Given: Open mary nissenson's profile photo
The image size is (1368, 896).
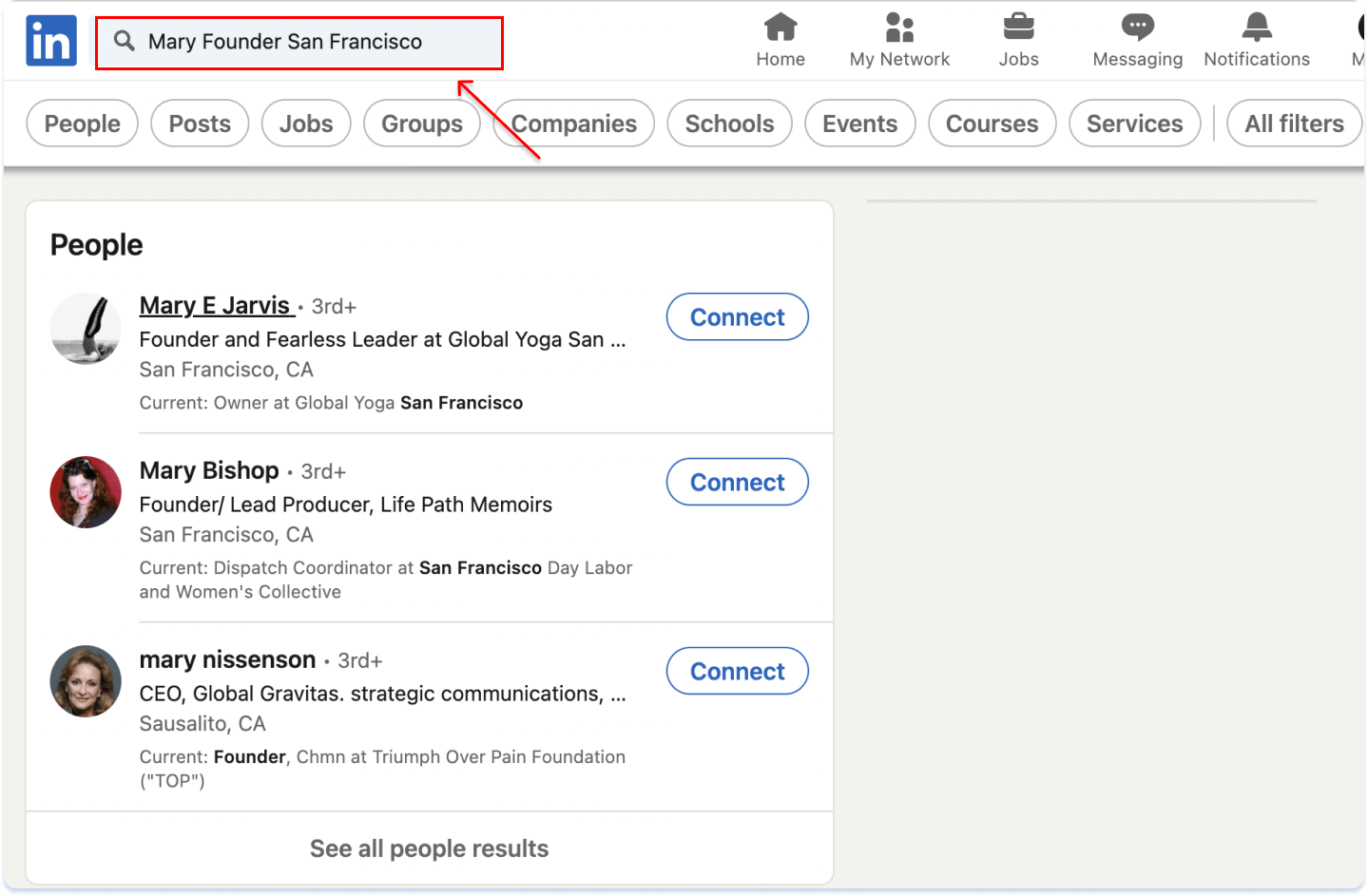Looking at the screenshot, I should (x=86, y=680).
